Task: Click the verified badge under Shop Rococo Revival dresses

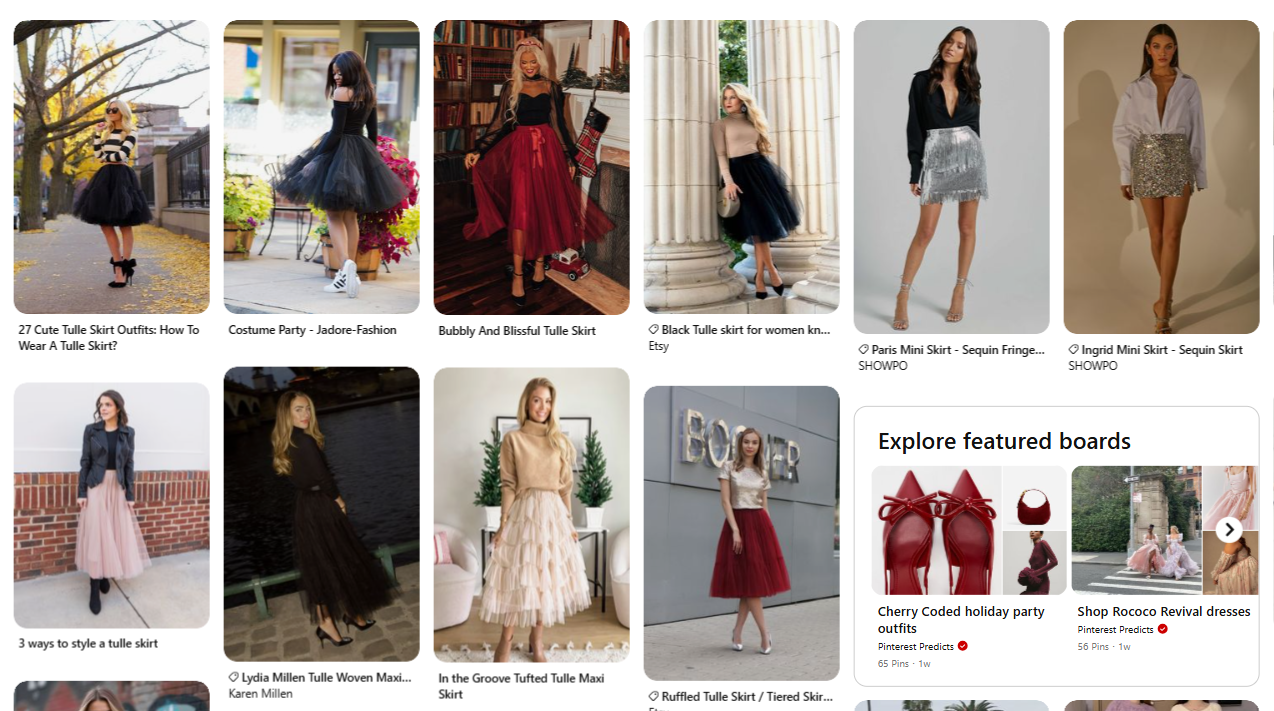Action: [1161, 629]
